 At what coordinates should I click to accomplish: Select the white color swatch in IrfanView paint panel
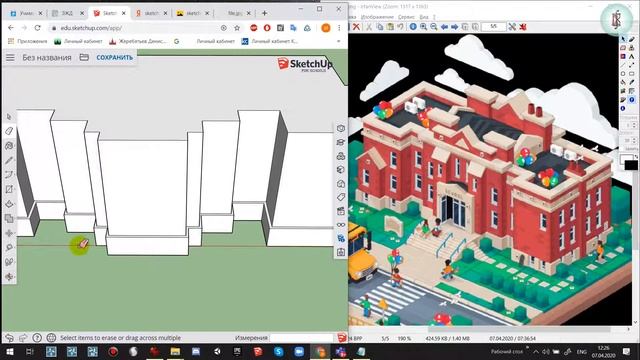626,160
